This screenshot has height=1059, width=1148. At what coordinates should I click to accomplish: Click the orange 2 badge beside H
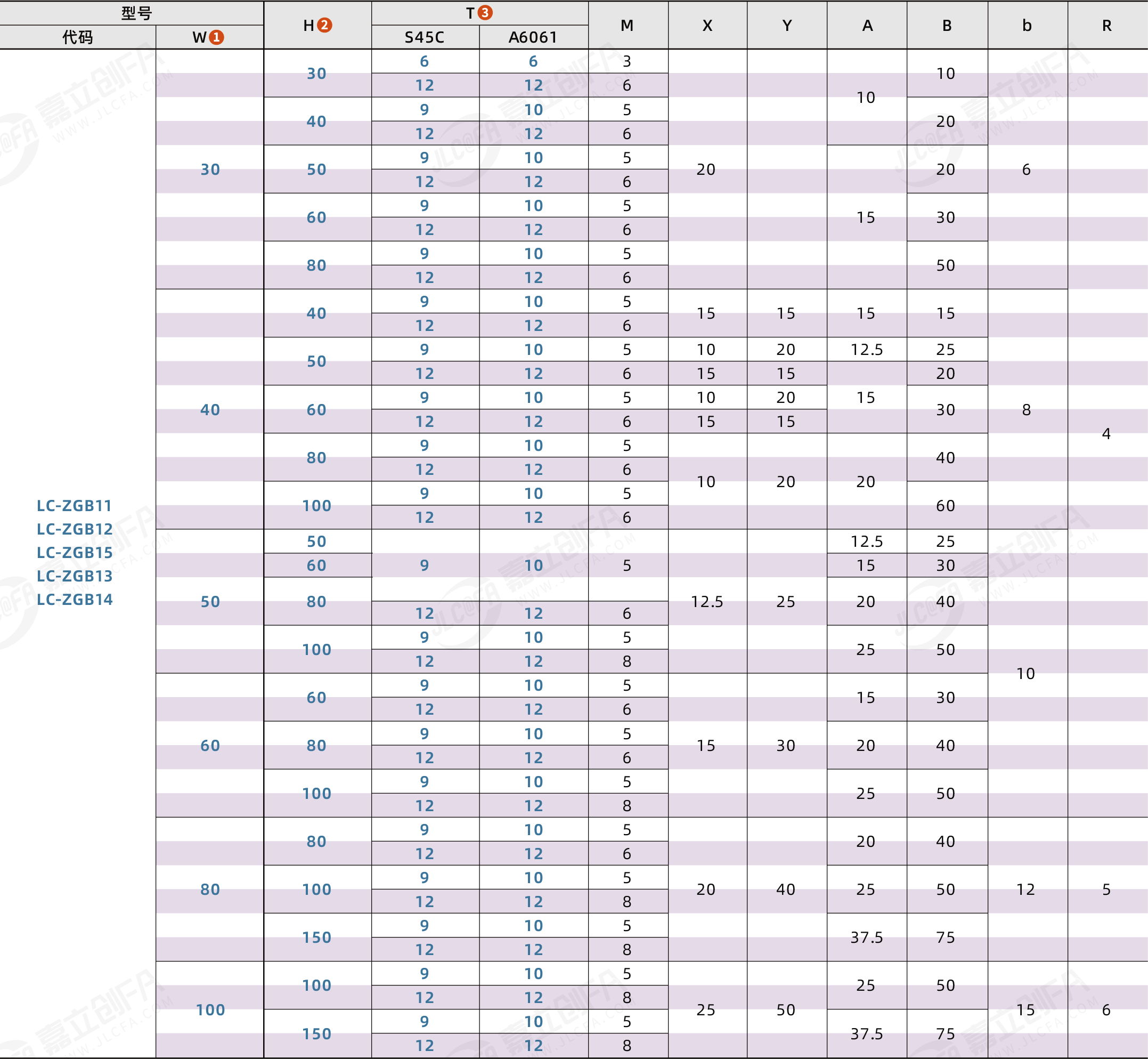pyautogui.click(x=324, y=25)
